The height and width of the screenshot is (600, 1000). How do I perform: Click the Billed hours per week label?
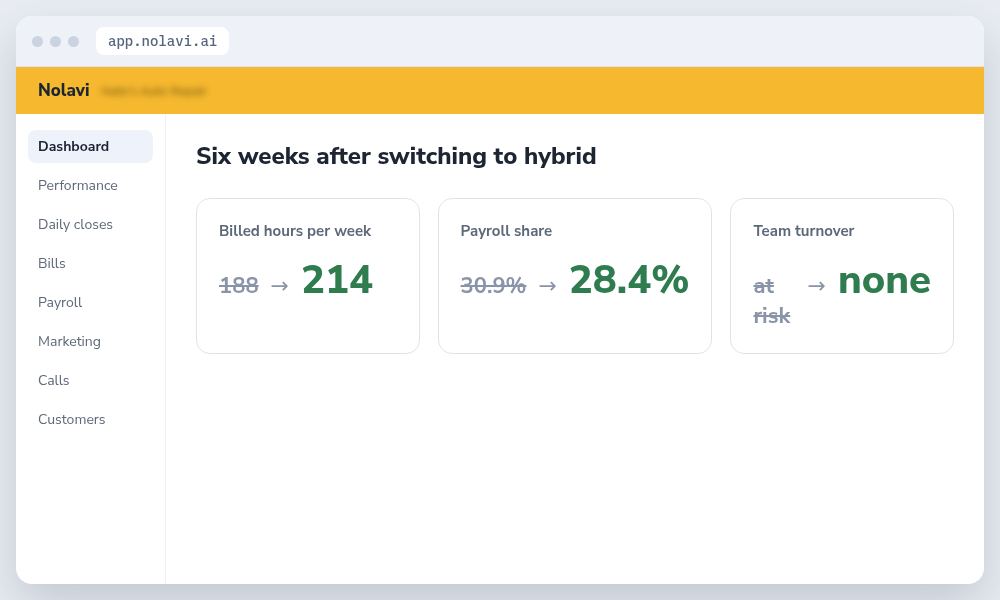[x=295, y=231]
